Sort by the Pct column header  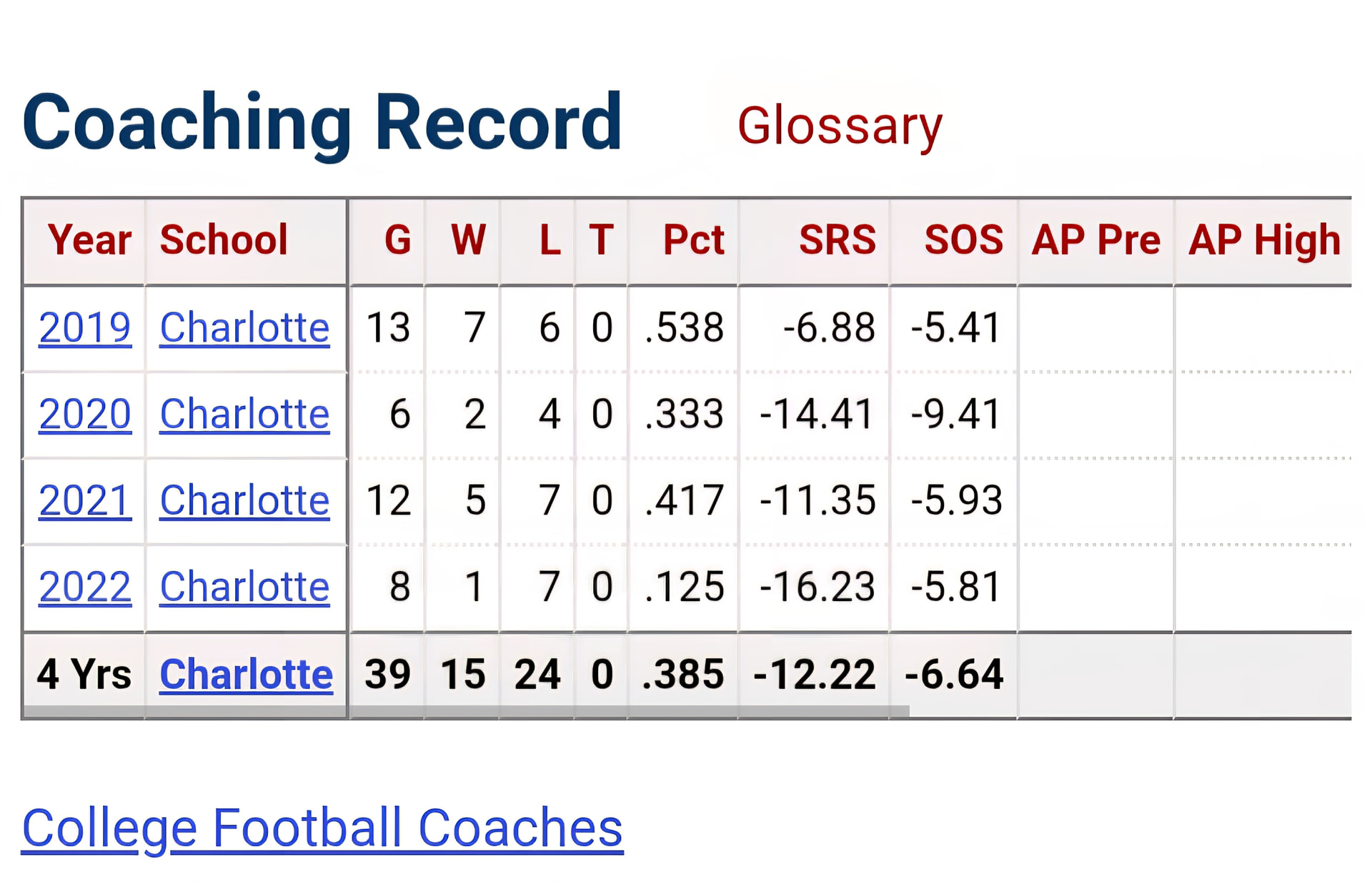[693, 239]
